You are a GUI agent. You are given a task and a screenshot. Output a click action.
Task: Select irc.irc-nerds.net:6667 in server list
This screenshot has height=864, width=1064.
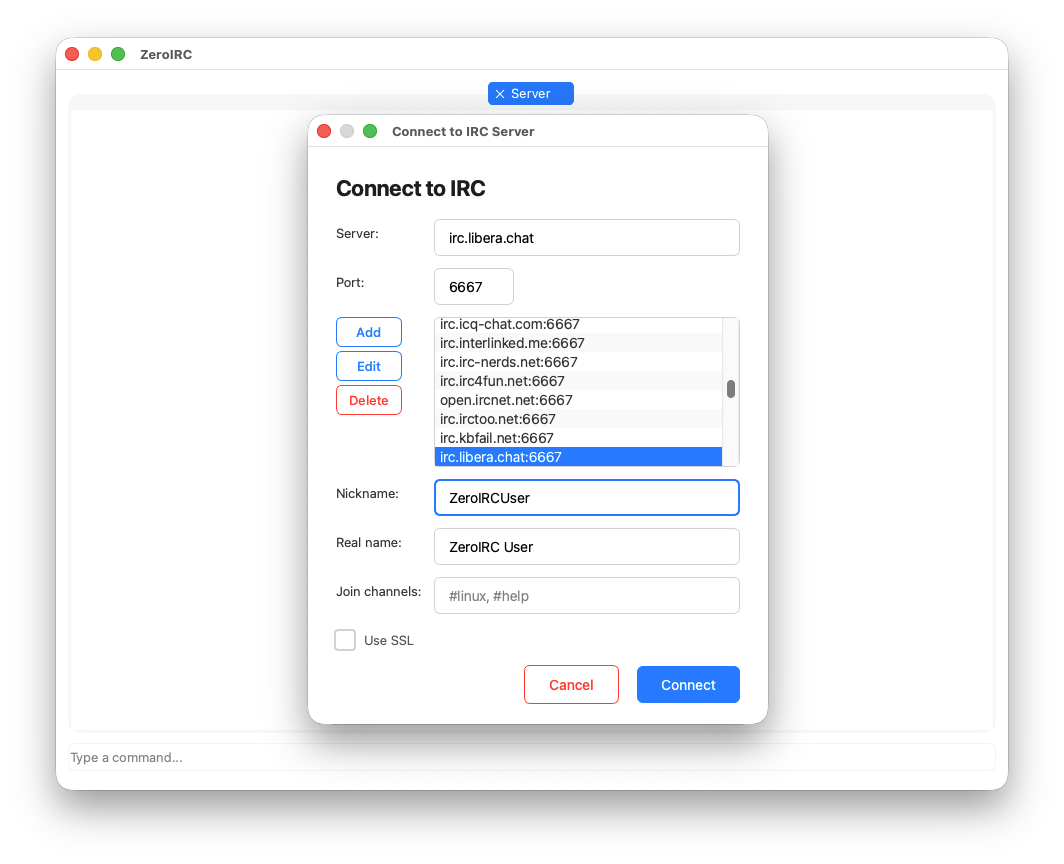click(578, 362)
